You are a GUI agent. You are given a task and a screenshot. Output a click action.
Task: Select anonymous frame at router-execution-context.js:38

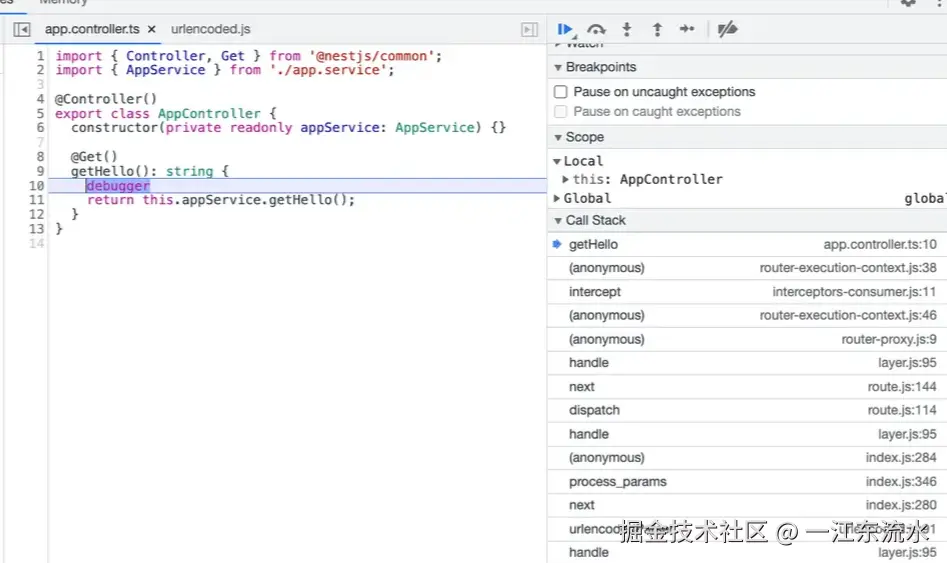(747, 268)
